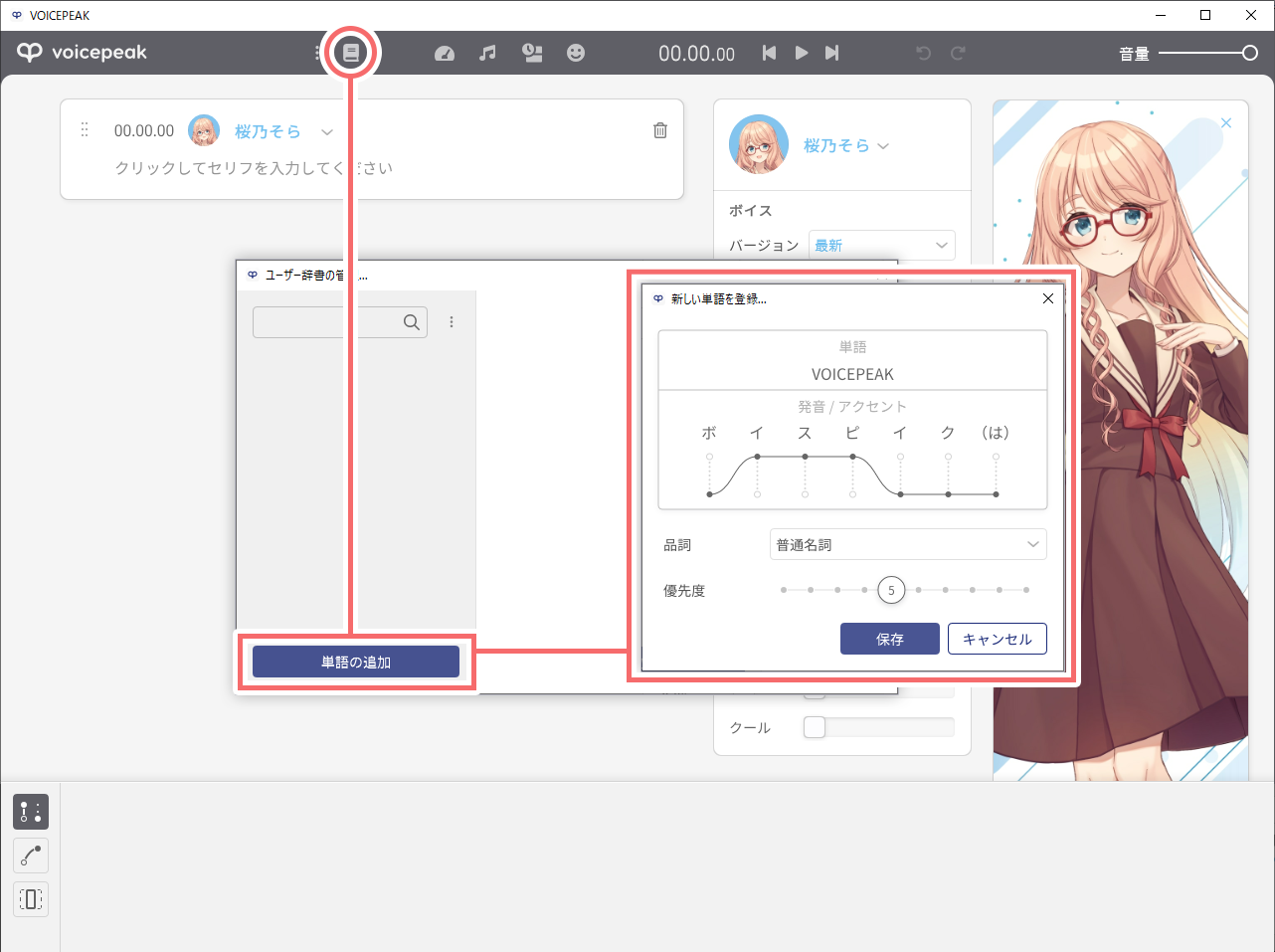The image size is (1275, 952).
Task: Click the voicepeak logo in header
Action: point(83,53)
